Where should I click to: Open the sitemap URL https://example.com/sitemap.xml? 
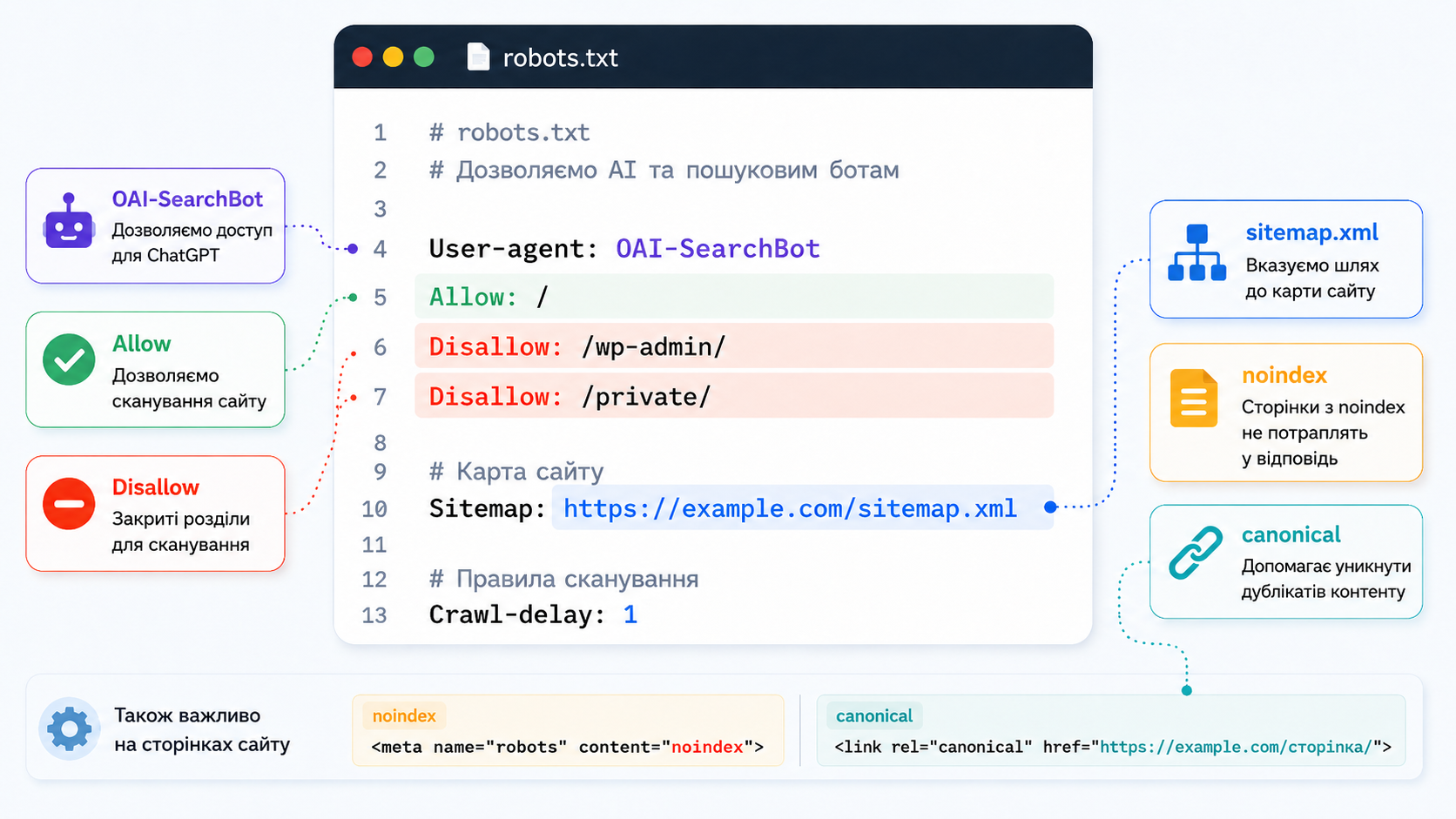tap(790, 508)
